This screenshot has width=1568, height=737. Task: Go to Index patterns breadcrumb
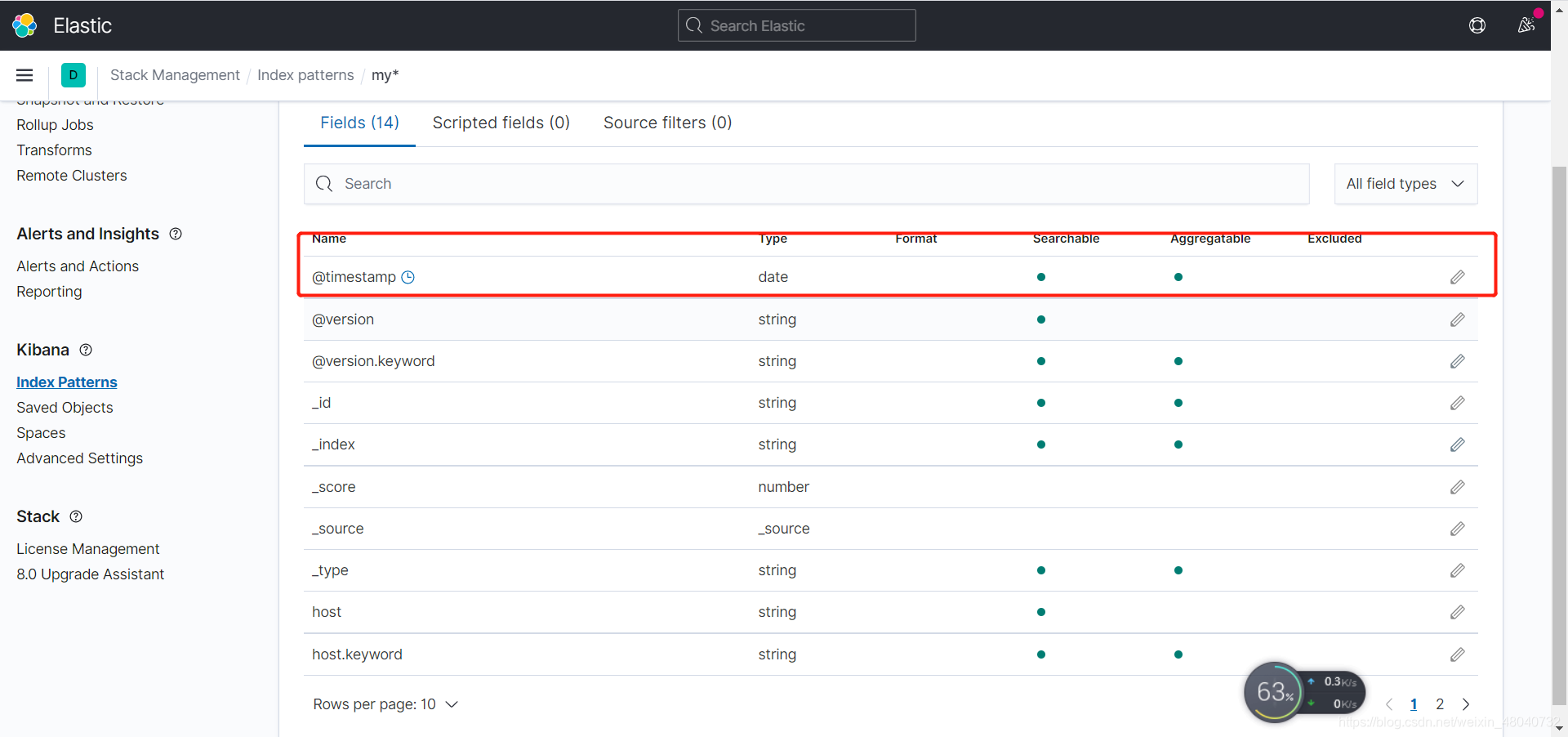click(305, 75)
